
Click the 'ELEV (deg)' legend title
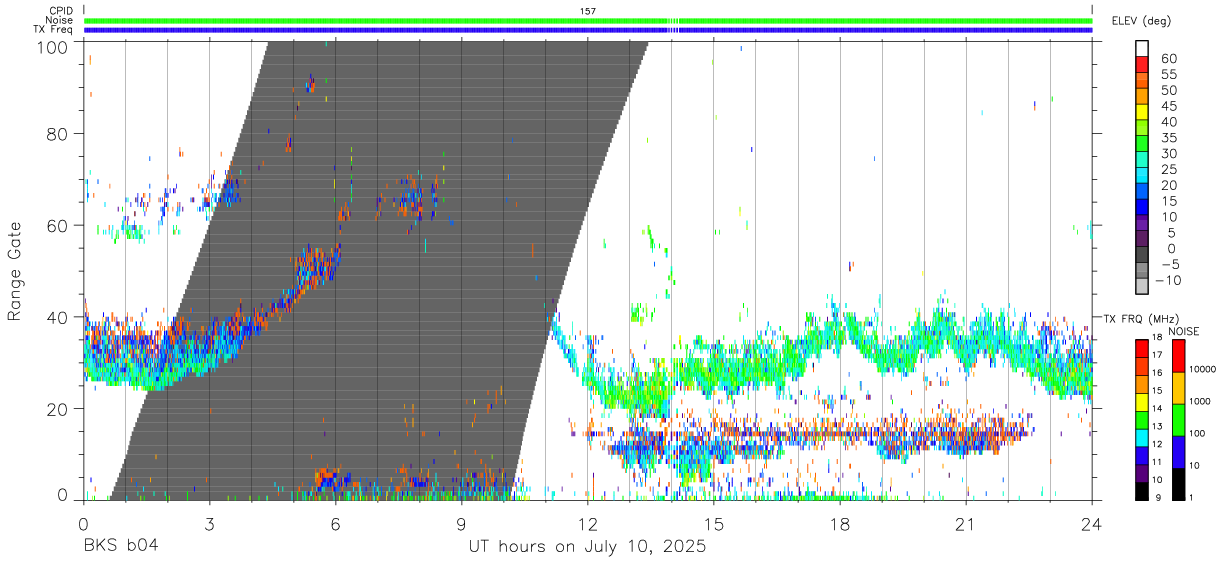click(1140, 21)
